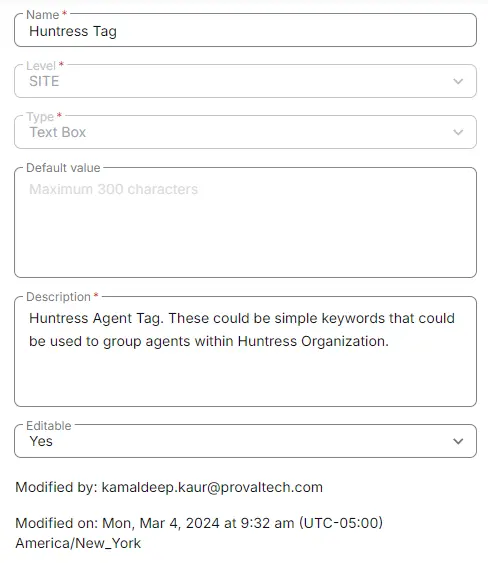Click the Name field label

click(43, 15)
